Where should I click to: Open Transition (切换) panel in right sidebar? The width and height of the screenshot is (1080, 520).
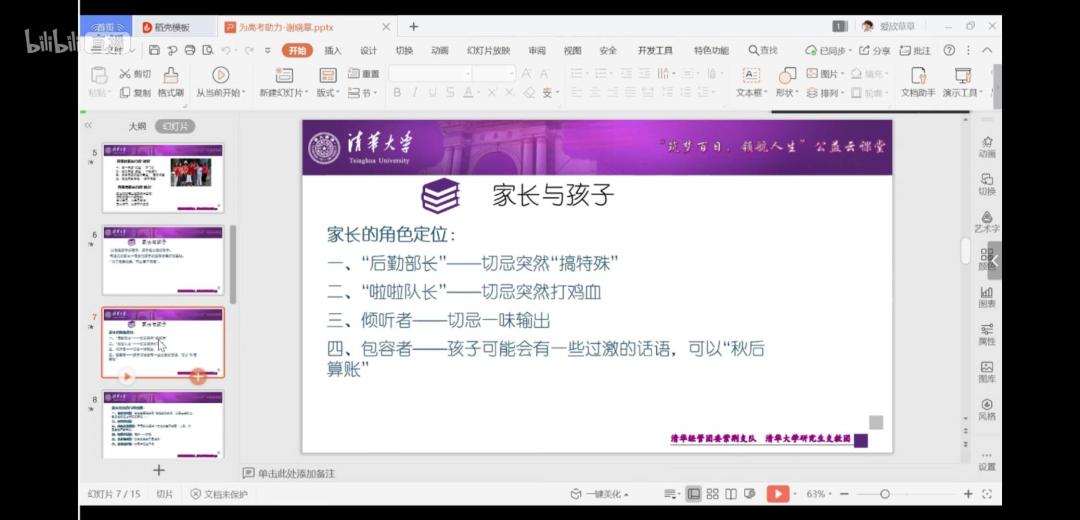tap(987, 184)
